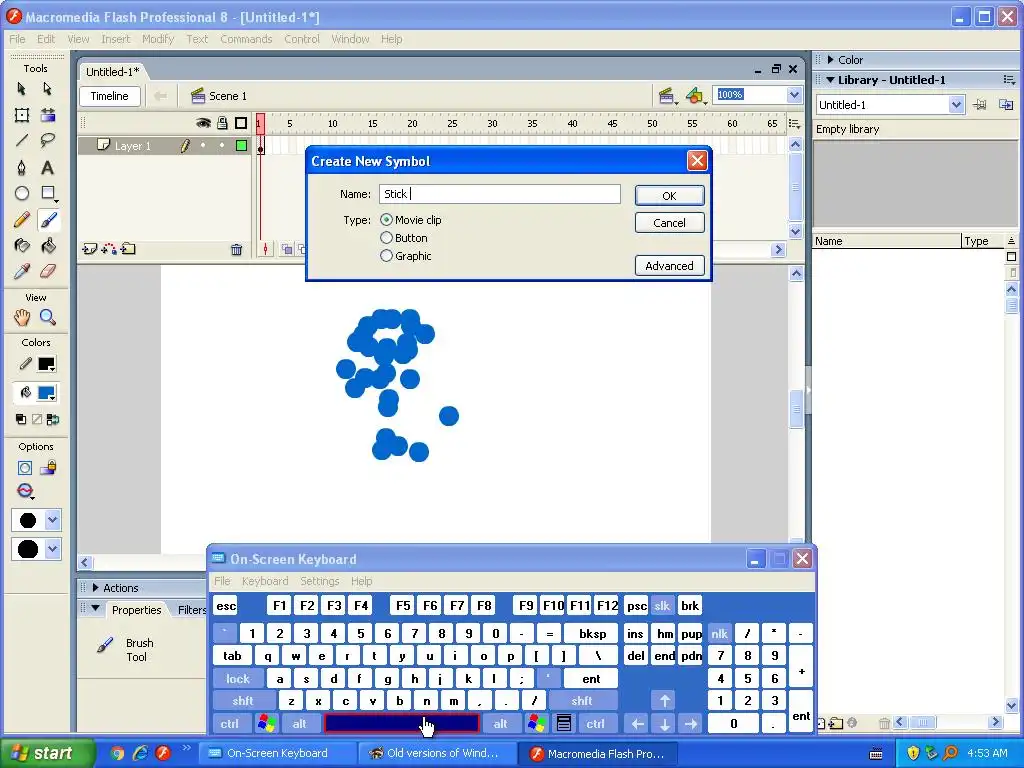Click the blue fill color swatch
This screenshot has width=1024, height=768.
click(46, 392)
